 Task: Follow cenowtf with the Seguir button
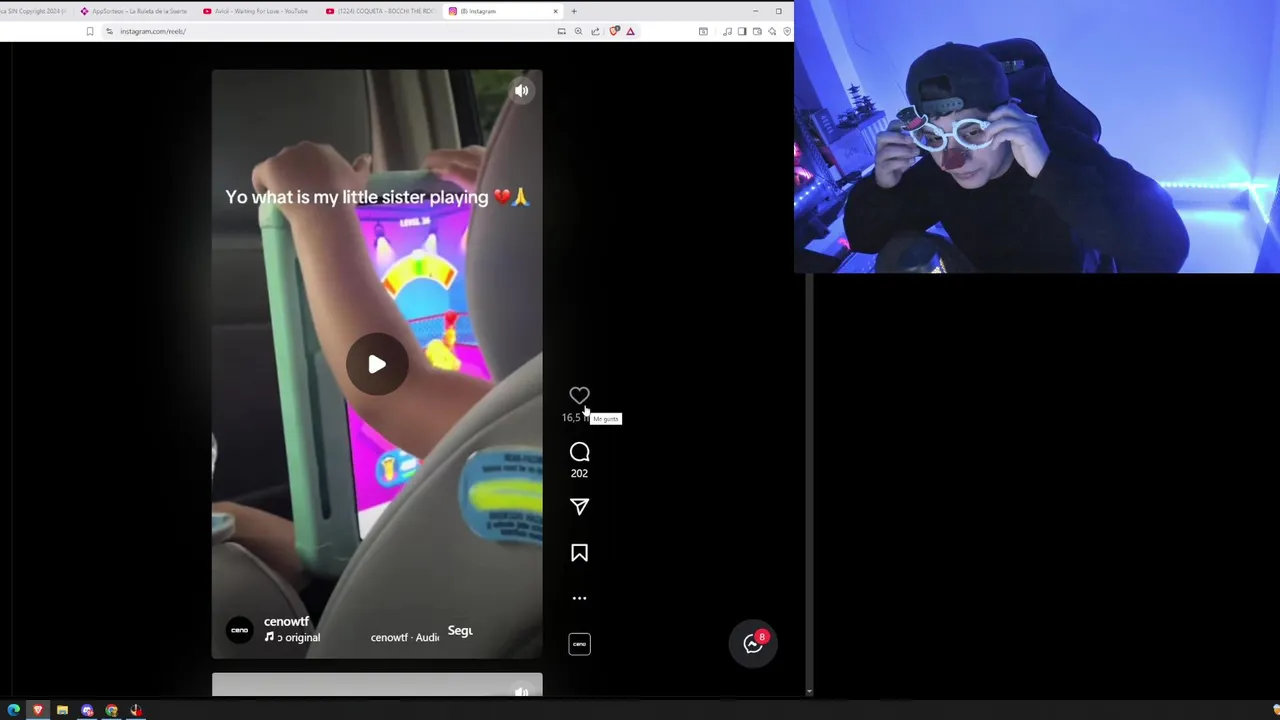[460, 631]
